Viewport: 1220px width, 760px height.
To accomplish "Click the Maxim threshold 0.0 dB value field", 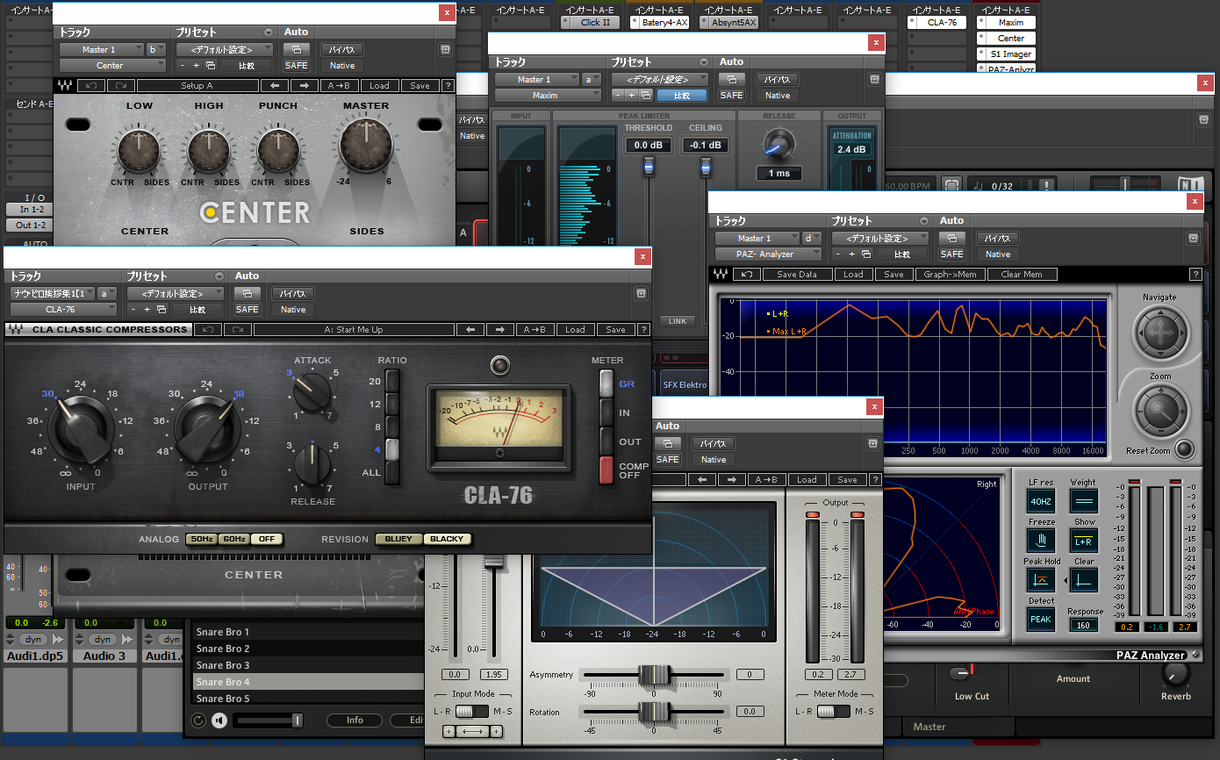I will 648,145.
